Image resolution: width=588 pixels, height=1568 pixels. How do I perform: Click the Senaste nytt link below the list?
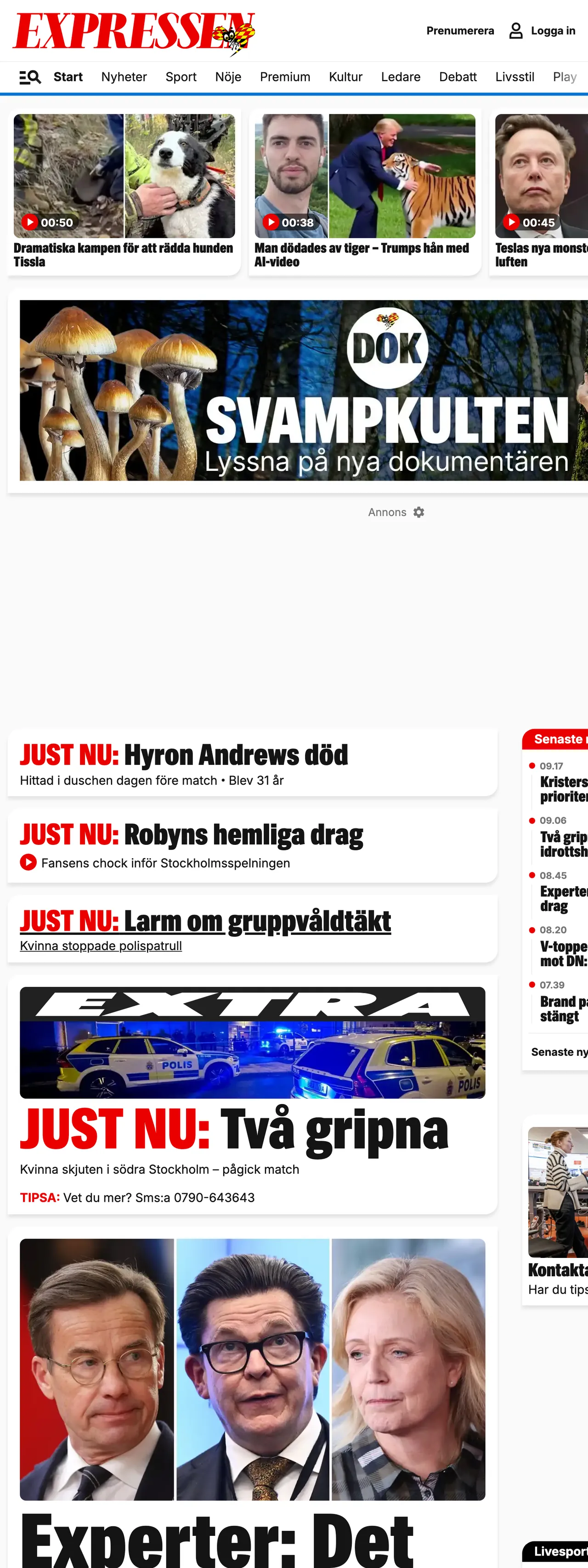tap(560, 1052)
